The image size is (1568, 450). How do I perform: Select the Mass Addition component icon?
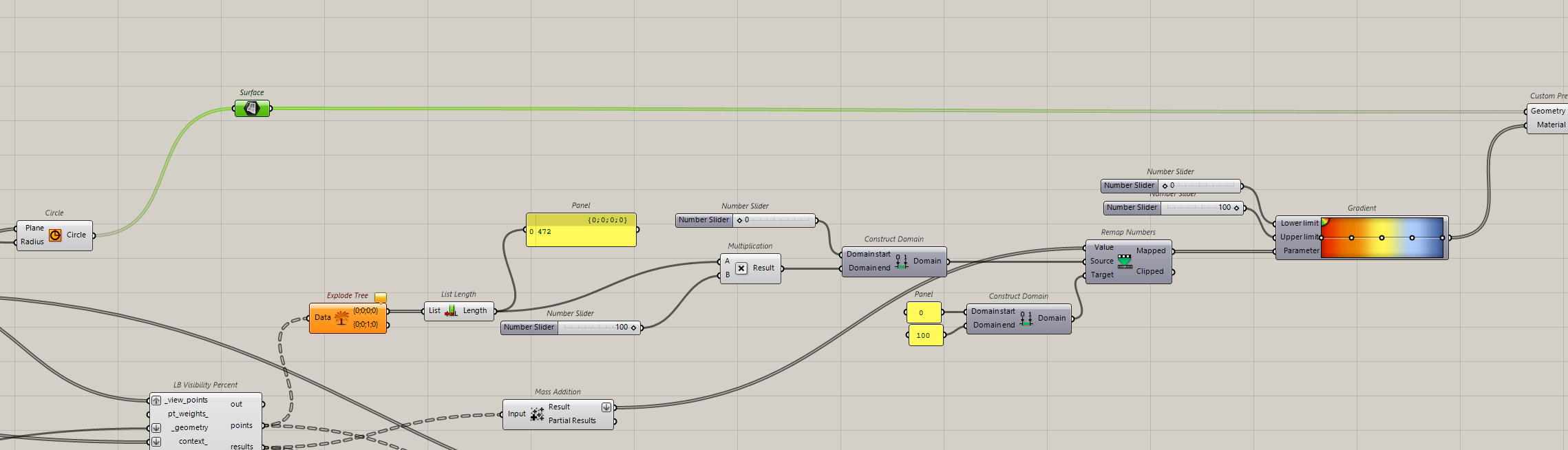point(537,414)
